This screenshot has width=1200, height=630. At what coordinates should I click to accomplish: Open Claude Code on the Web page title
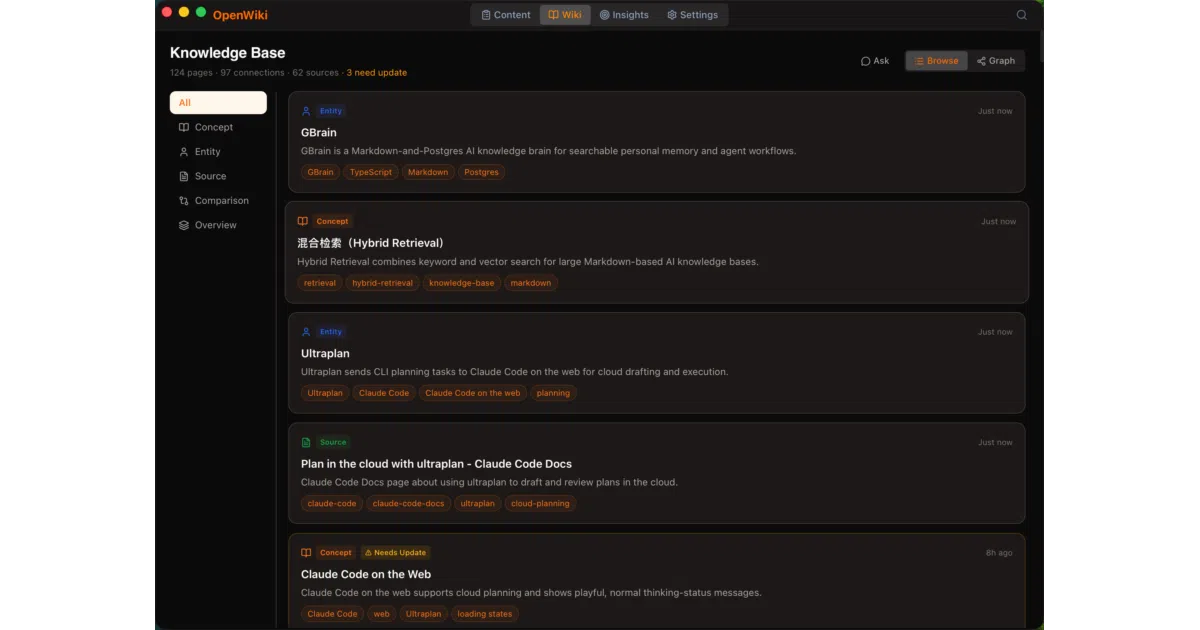[x=366, y=574]
